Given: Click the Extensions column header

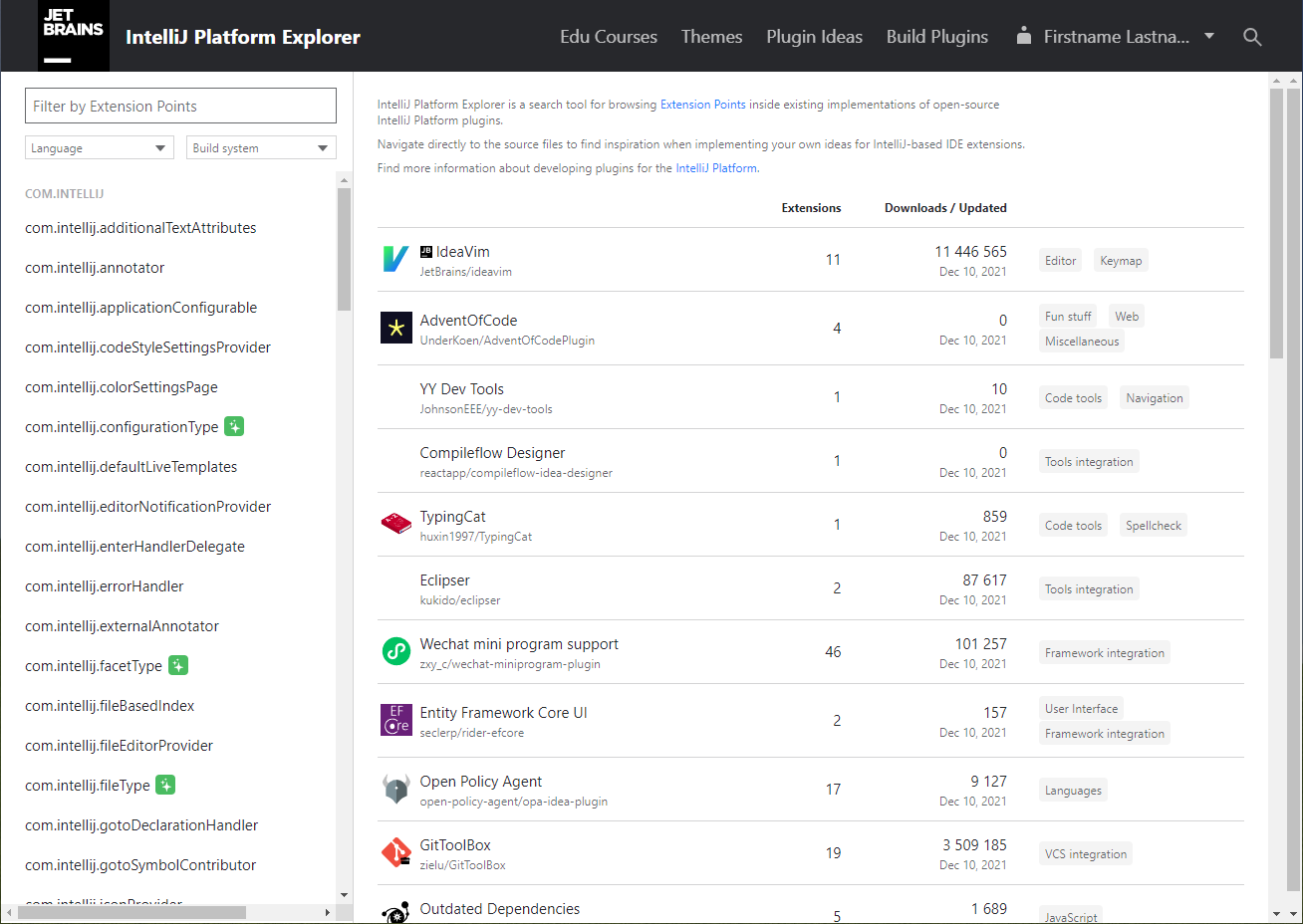Looking at the screenshot, I should coord(811,208).
